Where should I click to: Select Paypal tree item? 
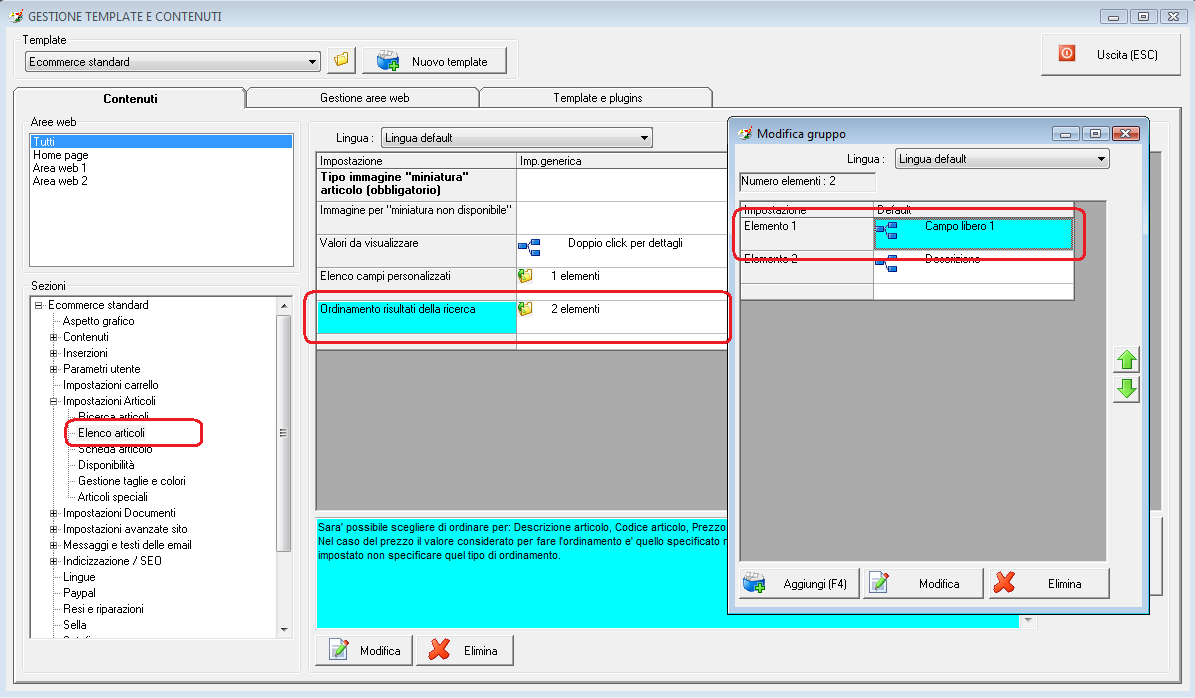(79, 593)
